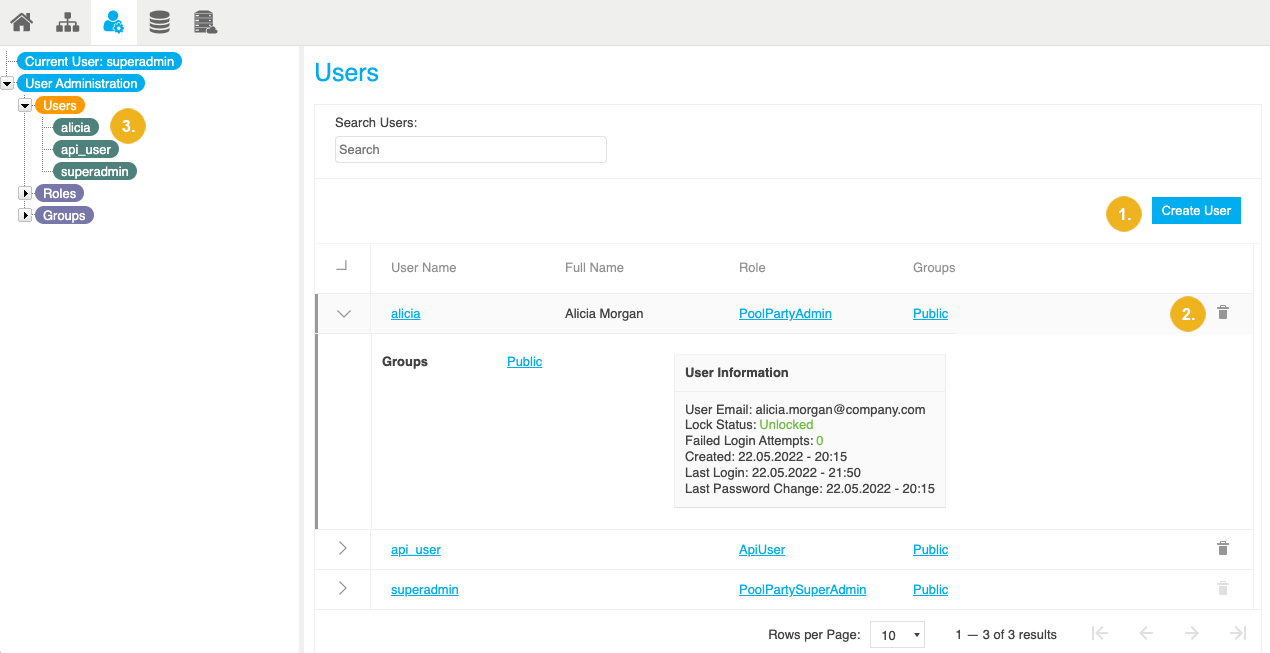Toggle select-all checkbox in table header
The image size is (1270, 653).
pyautogui.click(x=342, y=267)
